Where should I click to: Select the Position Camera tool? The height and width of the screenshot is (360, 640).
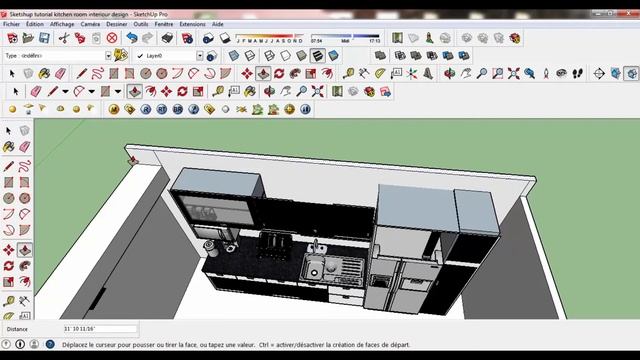click(546, 73)
